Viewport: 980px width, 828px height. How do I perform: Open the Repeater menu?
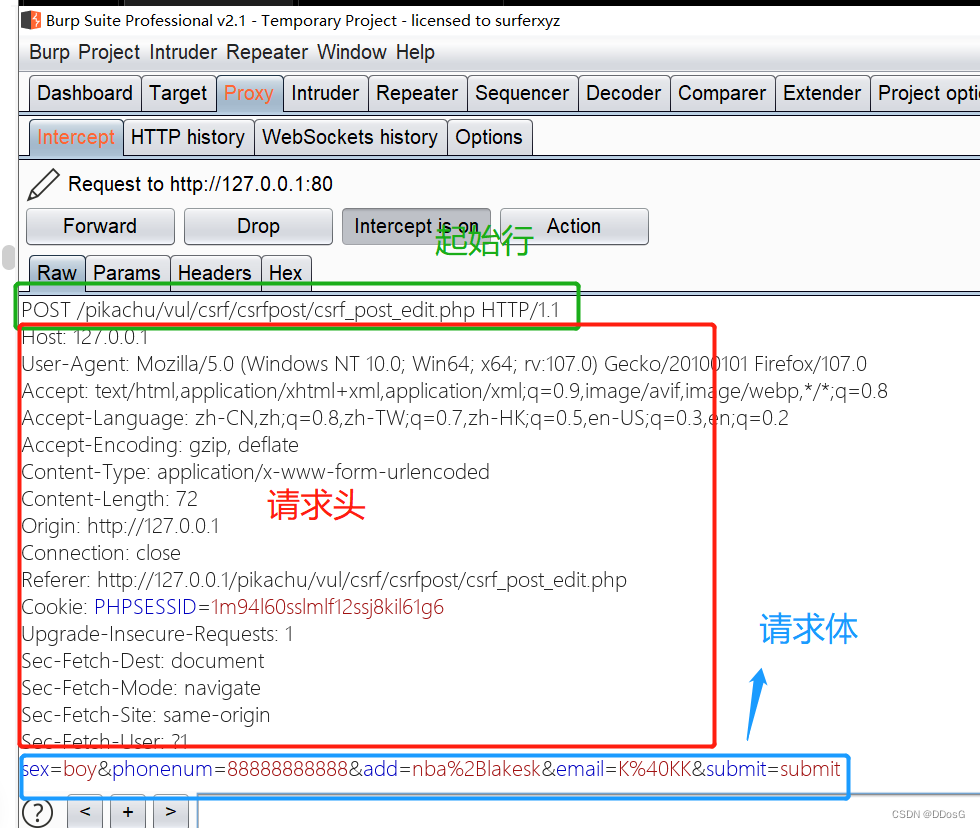pyautogui.click(x=267, y=52)
